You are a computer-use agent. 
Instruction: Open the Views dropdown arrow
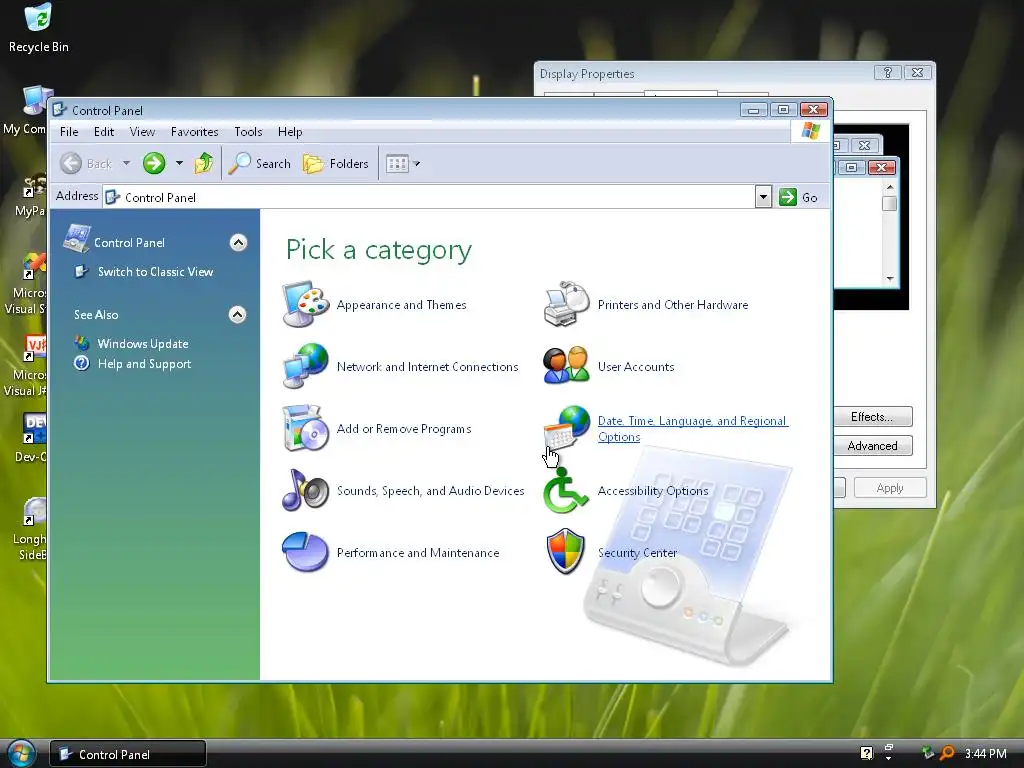click(417, 163)
